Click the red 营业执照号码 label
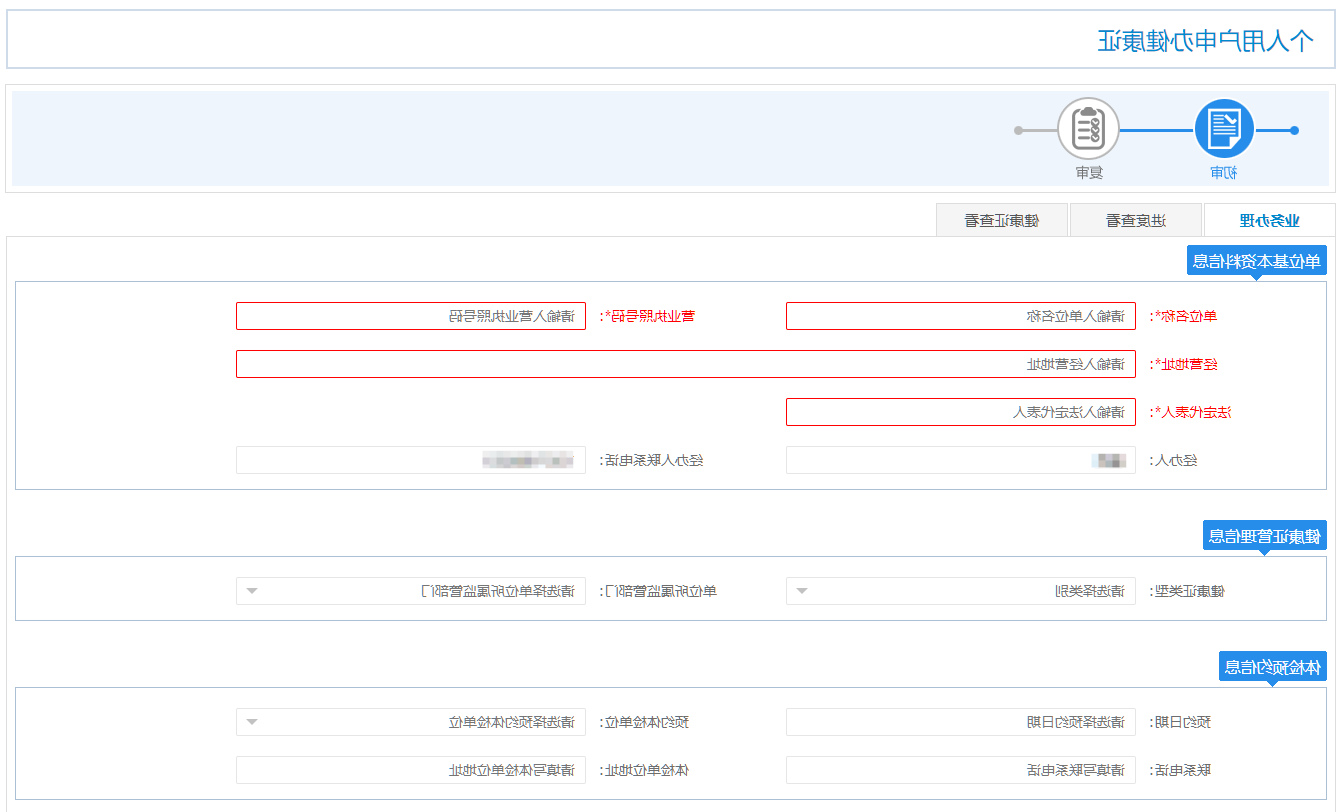1343x812 pixels. pos(647,316)
